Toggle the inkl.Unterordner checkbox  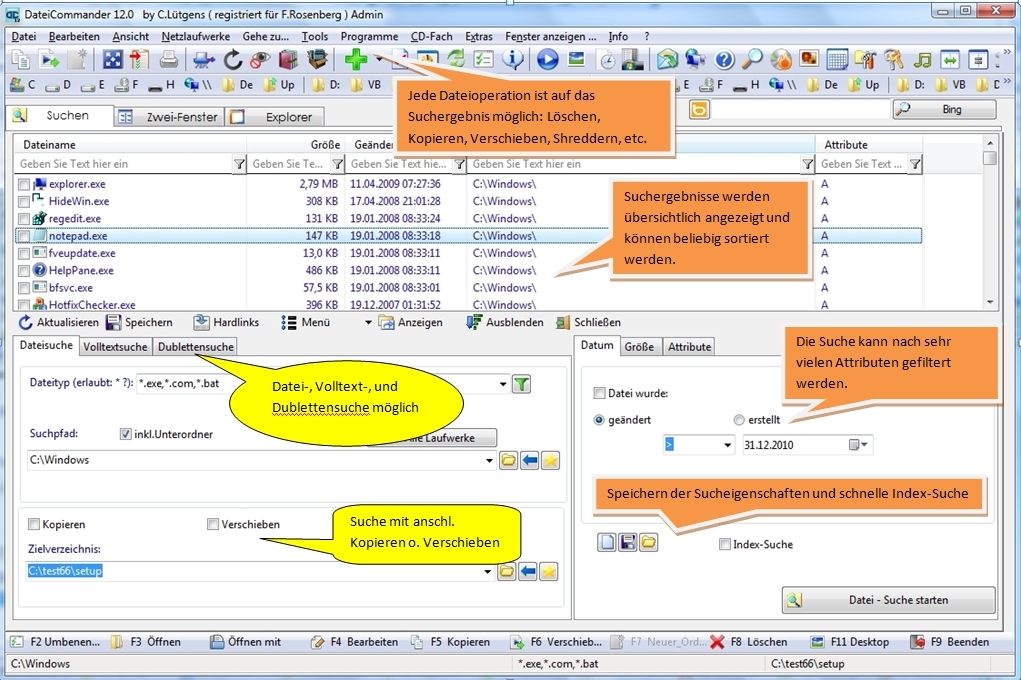tap(126, 434)
